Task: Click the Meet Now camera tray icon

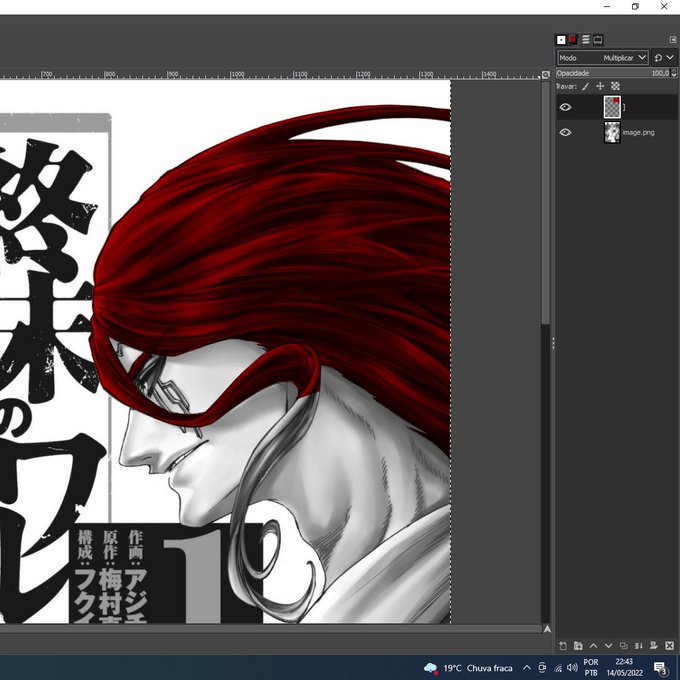Action: tap(542, 668)
